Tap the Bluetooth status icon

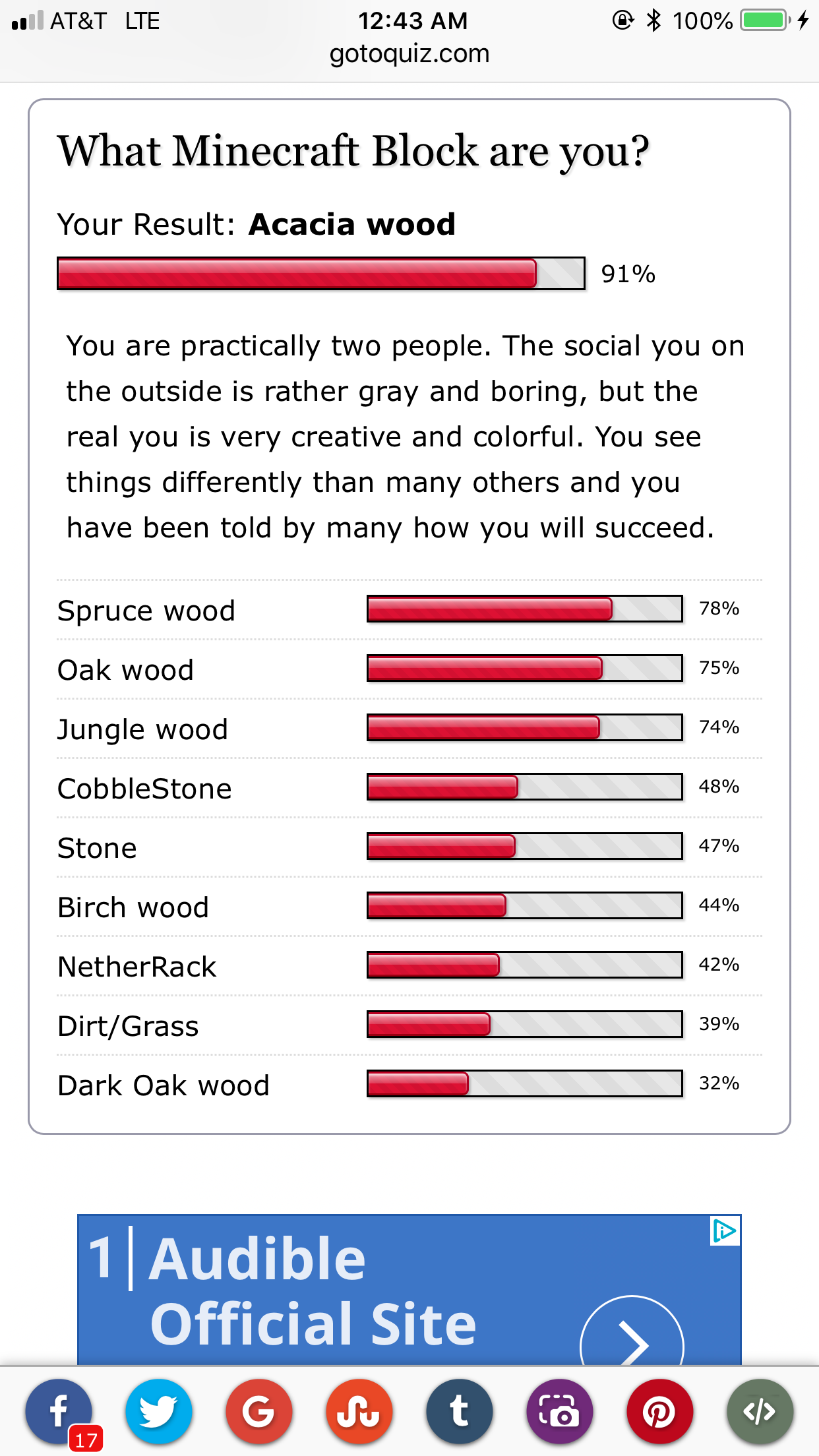653,20
